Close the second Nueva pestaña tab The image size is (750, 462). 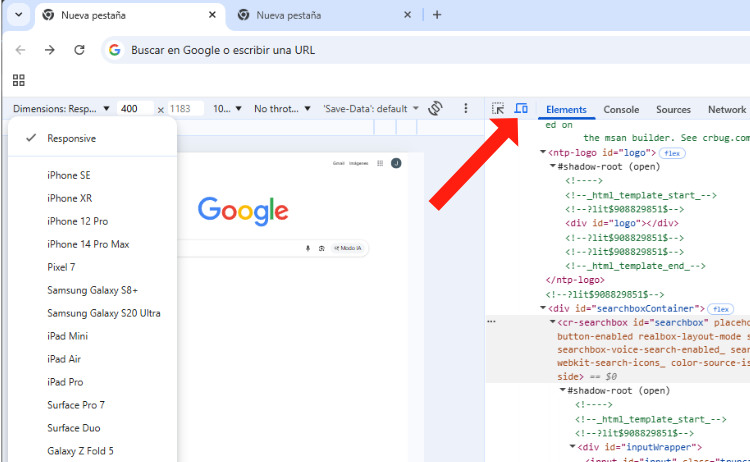pos(408,15)
